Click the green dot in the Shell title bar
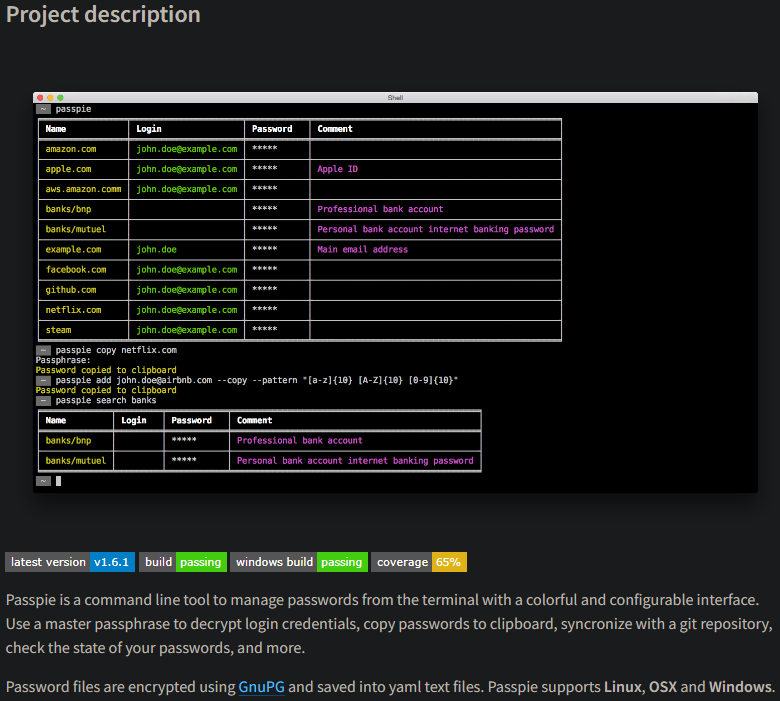780x701 pixels. 60,97
